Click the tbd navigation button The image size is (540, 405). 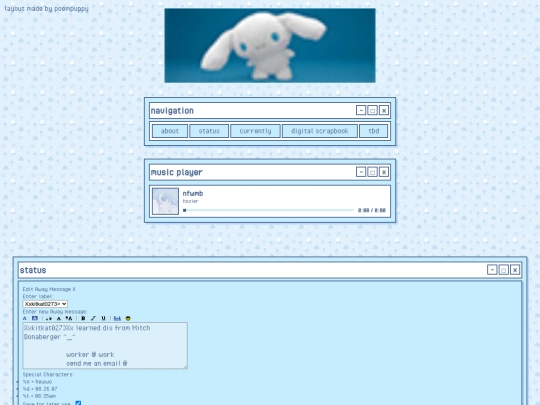[374, 131]
